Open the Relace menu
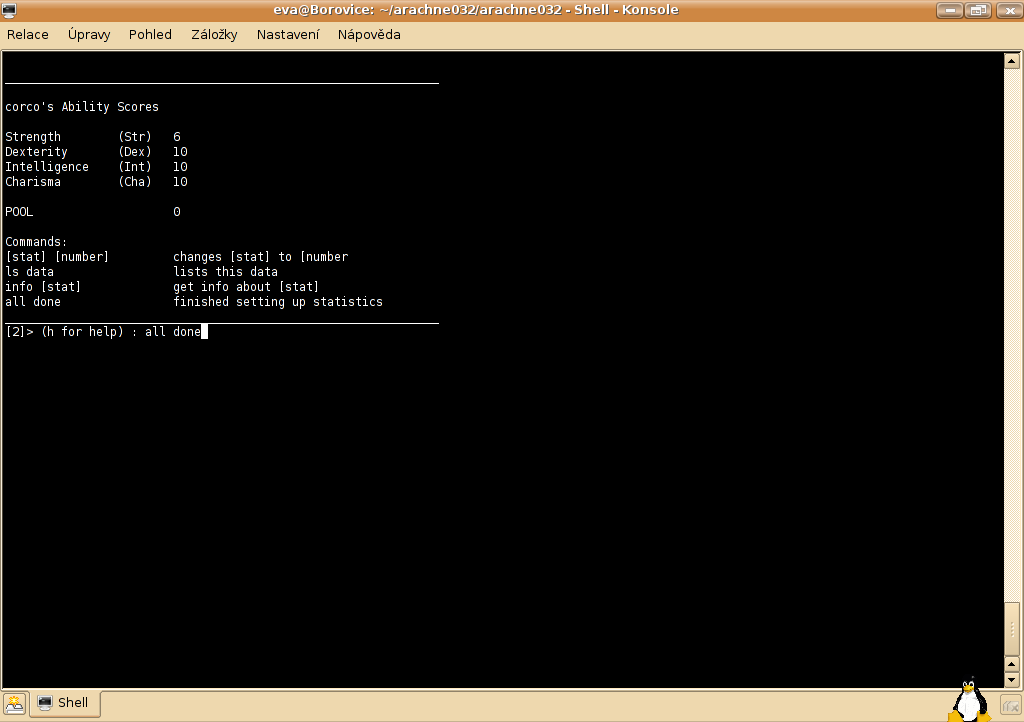The width and height of the screenshot is (1024, 722). (x=28, y=34)
